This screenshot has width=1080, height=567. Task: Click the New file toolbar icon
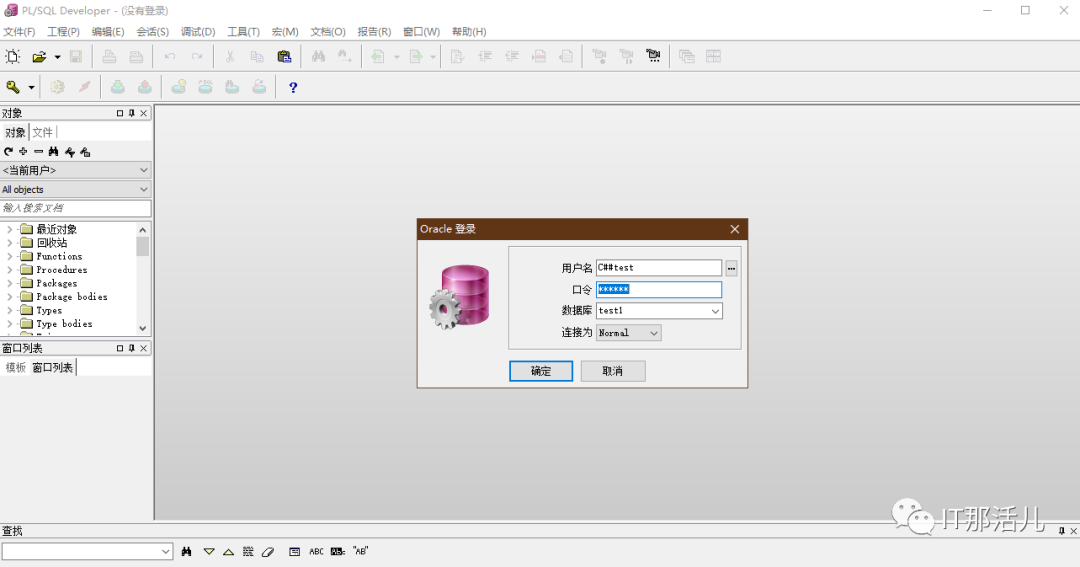coord(13,56)
